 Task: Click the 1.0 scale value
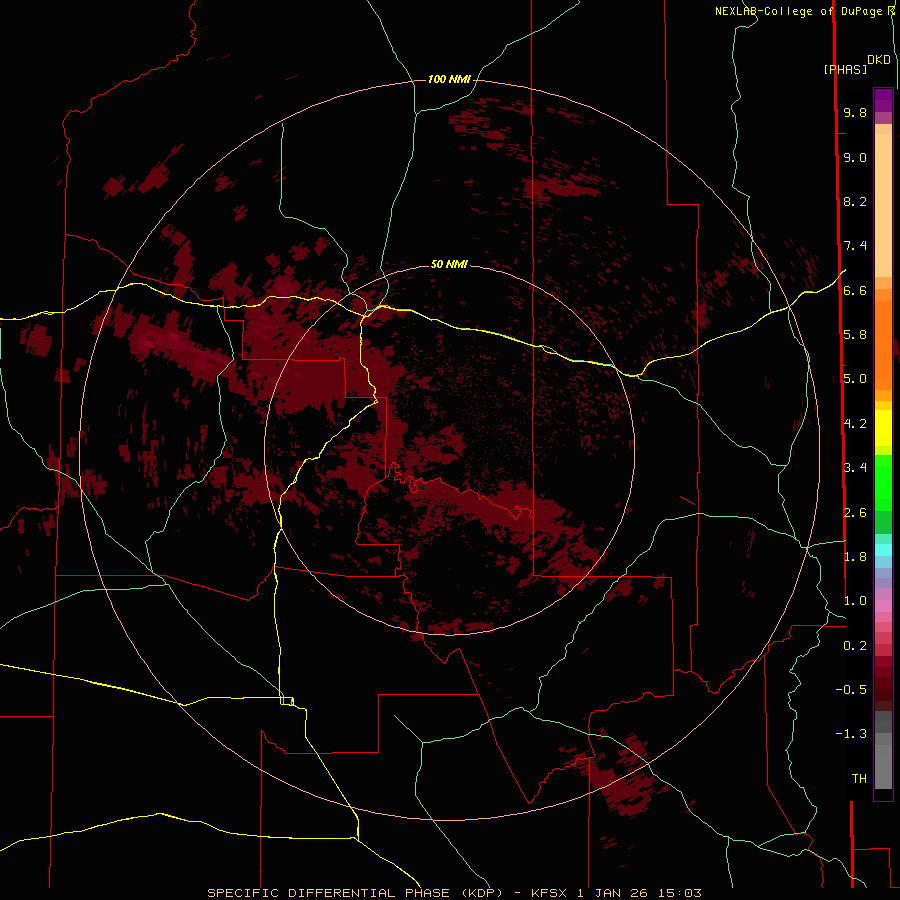(855, 601)
